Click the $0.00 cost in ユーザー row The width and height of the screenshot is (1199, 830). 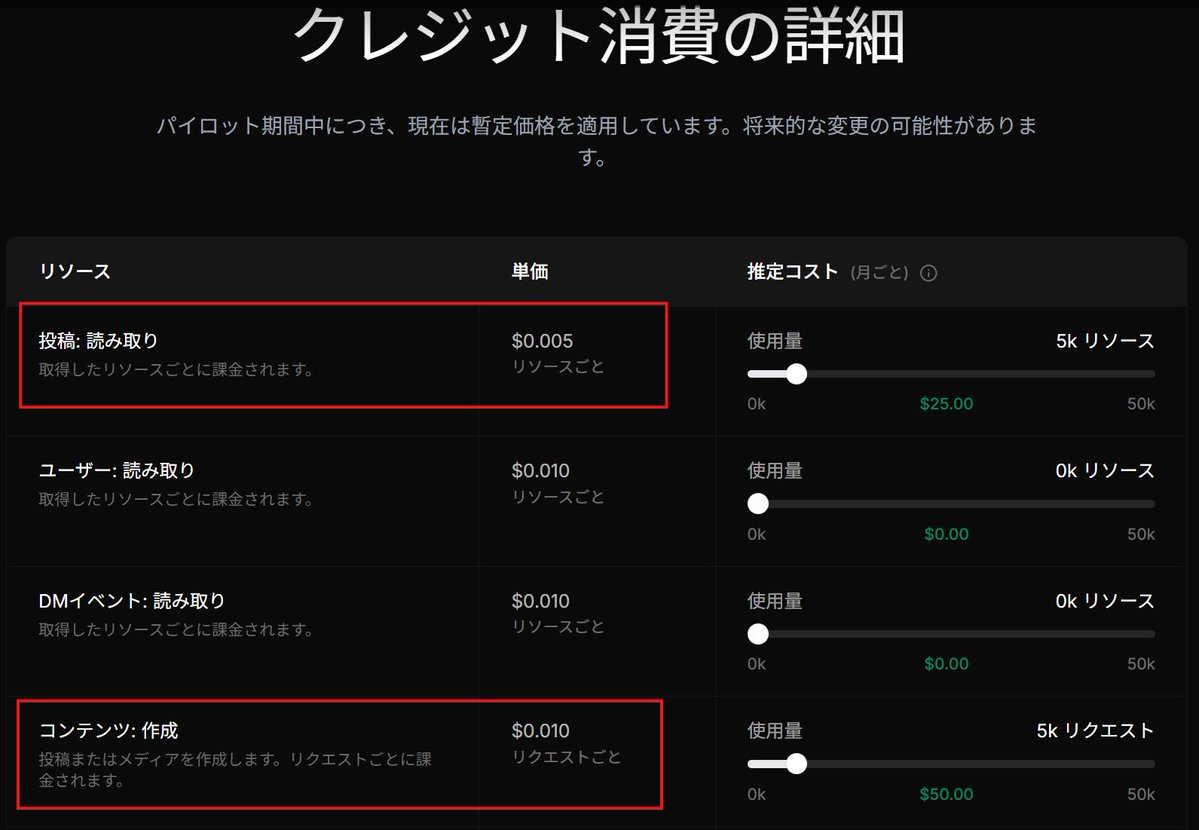tap(947, 534)
